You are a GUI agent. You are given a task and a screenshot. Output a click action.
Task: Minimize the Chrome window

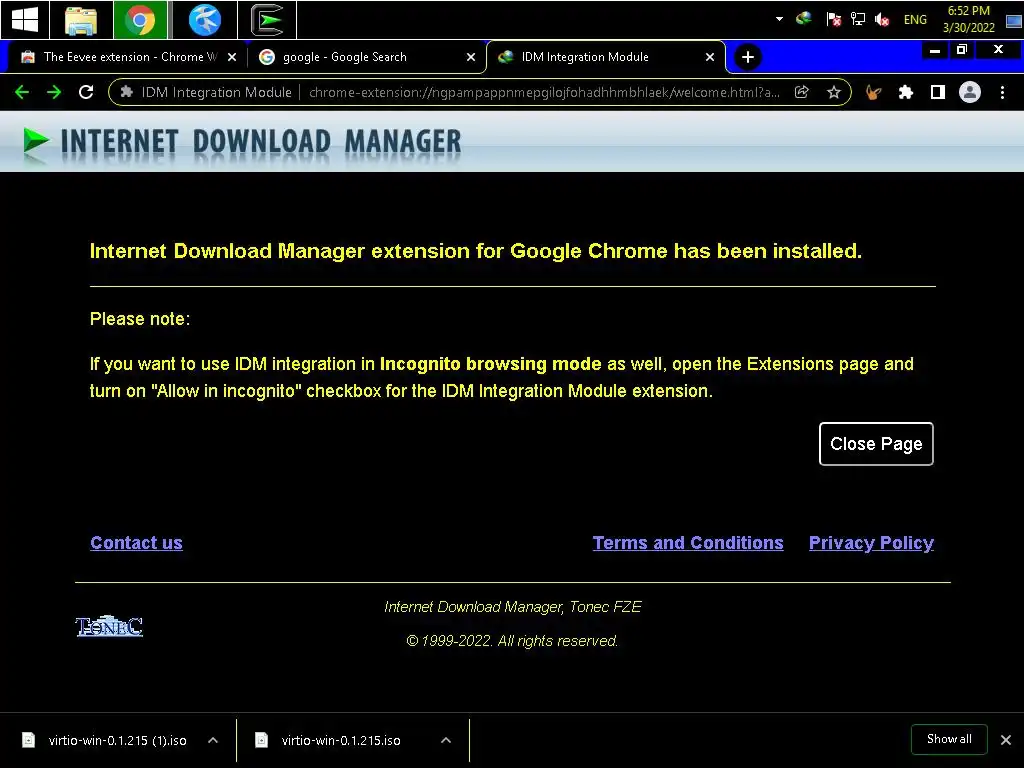(935, 50)
